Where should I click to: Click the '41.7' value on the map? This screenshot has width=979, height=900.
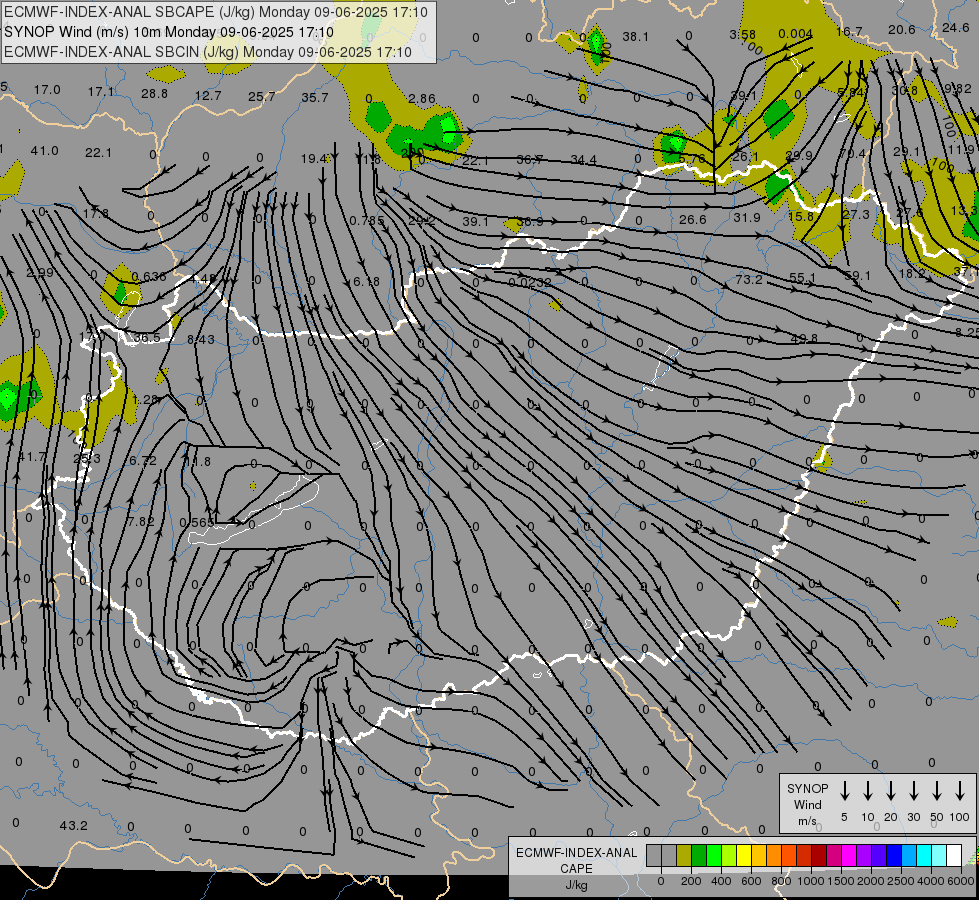(x=32, y=457)
